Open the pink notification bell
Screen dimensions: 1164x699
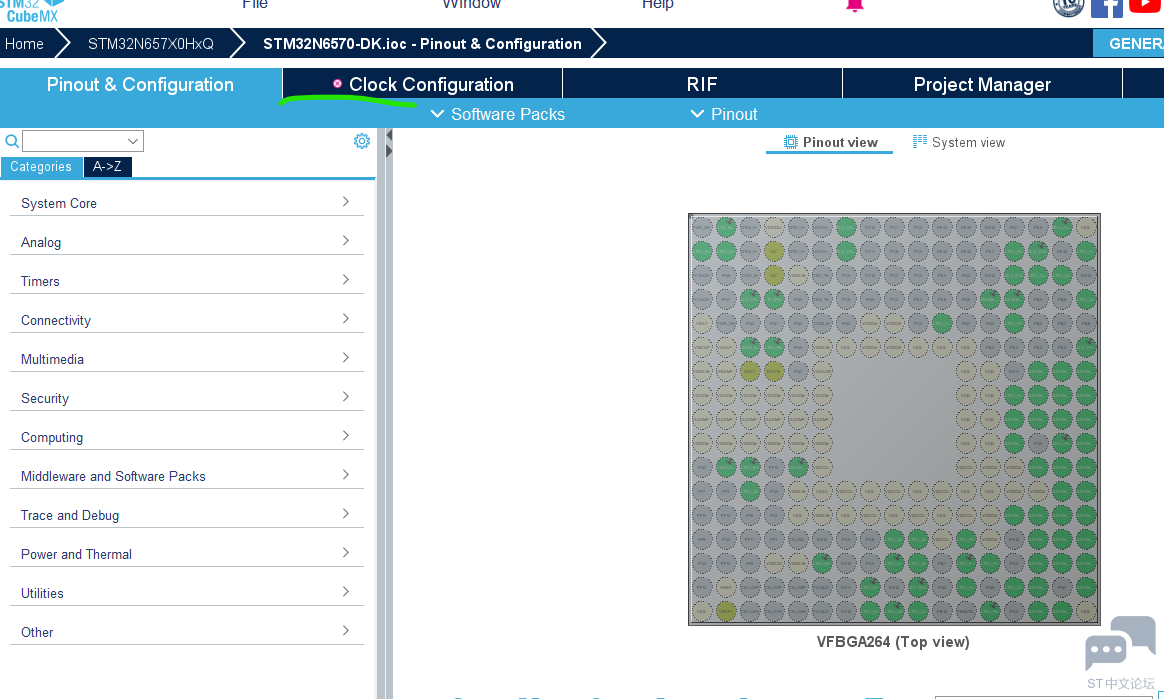[855, 5]
